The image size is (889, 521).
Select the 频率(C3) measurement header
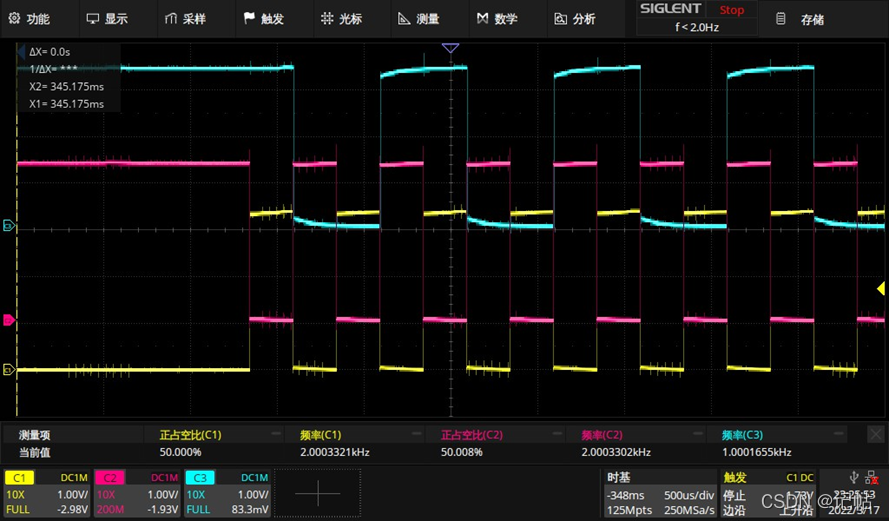pyautogui.click(x=743, y=435)
